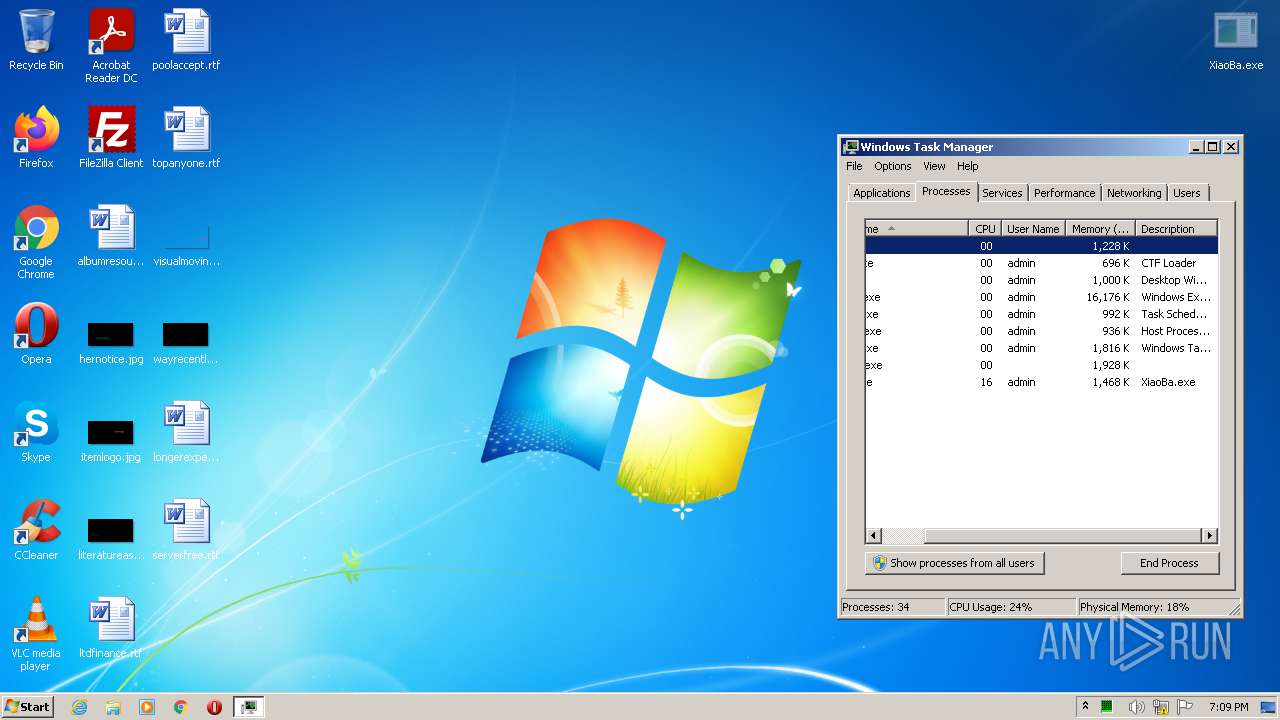This screenshot has height=720, width=1280.
Task: Click the process list left scroll arrow
Action: (x=873, y=536)
